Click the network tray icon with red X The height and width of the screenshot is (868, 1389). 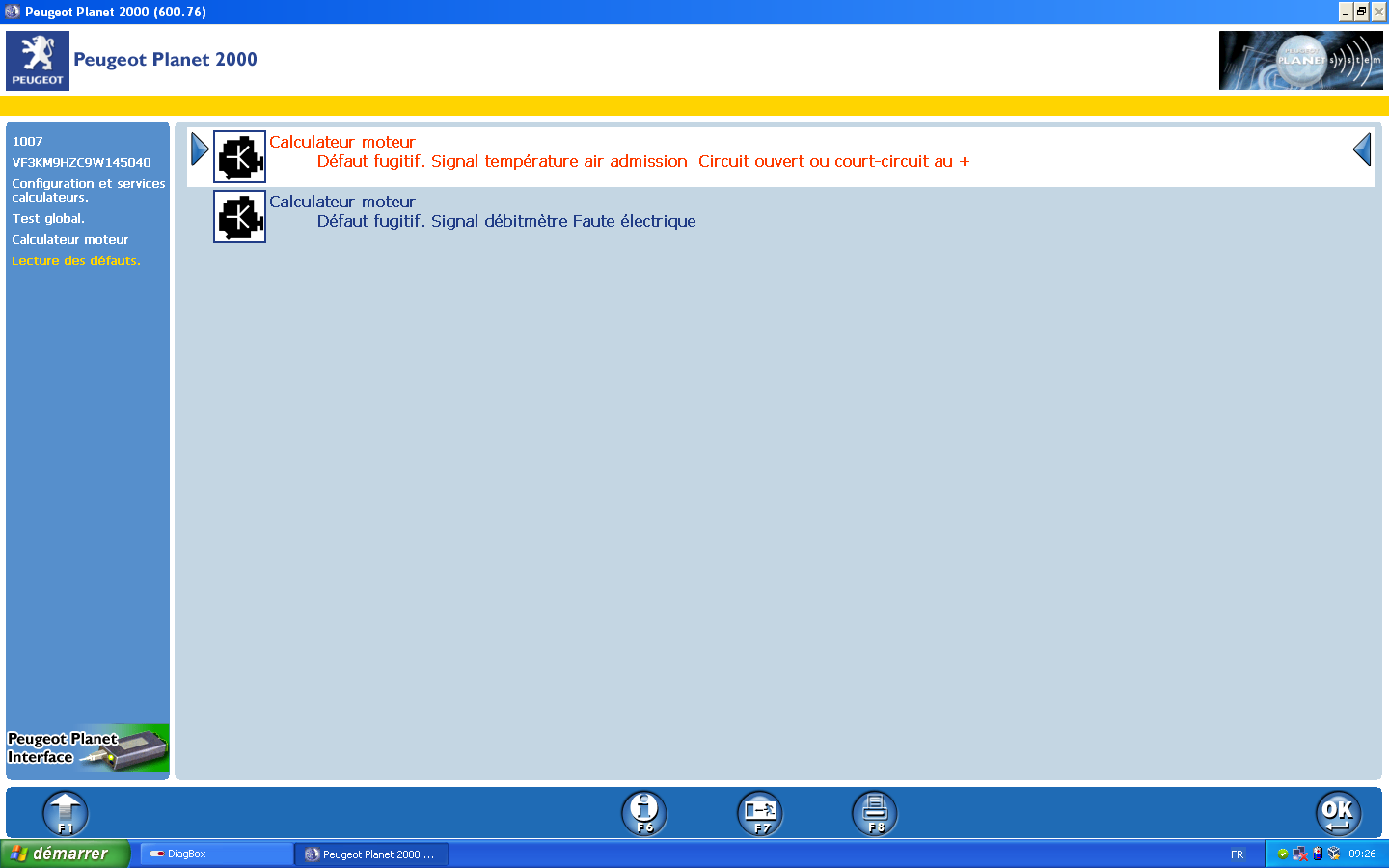tap(1300, 854)
